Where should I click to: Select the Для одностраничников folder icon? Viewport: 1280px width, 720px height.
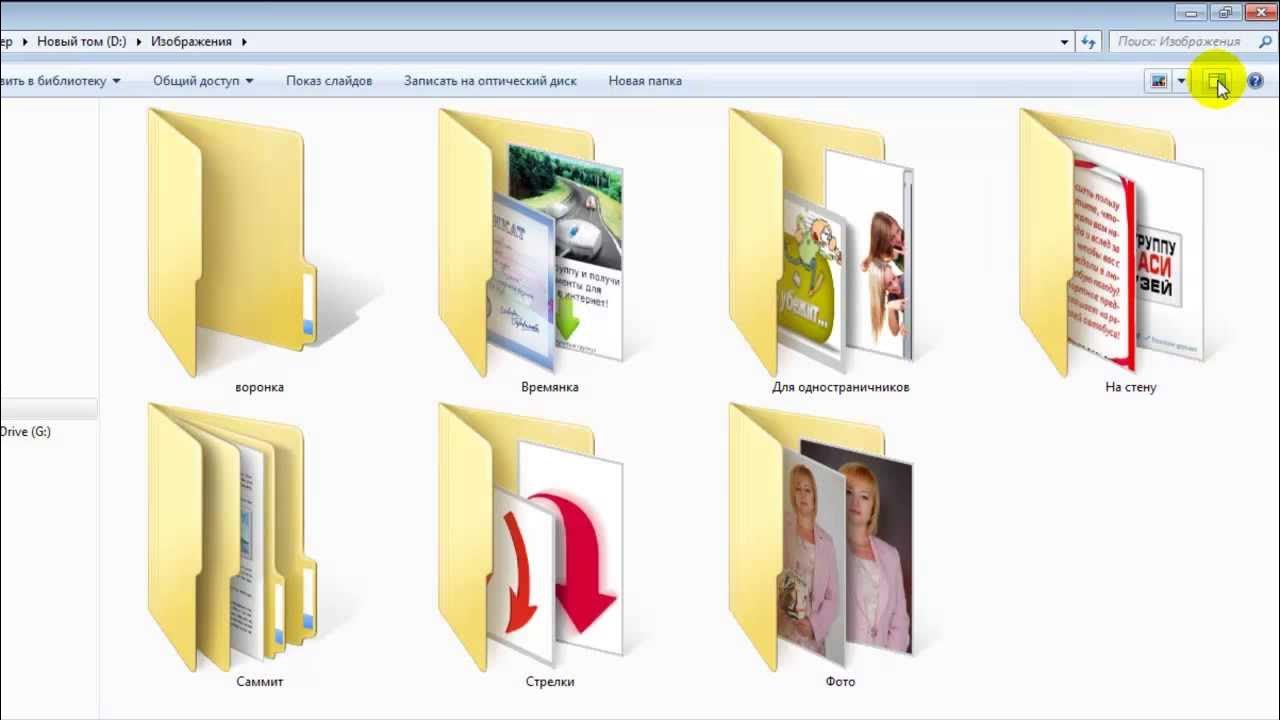click(820, 242)
